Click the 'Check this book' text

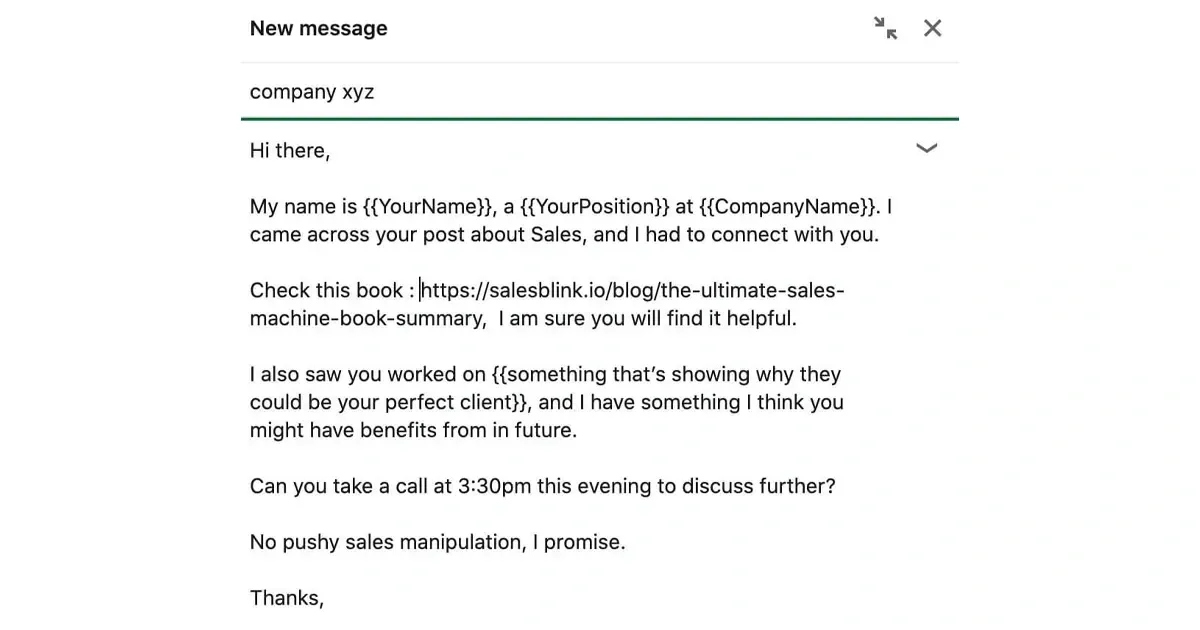tap(326, 290)
